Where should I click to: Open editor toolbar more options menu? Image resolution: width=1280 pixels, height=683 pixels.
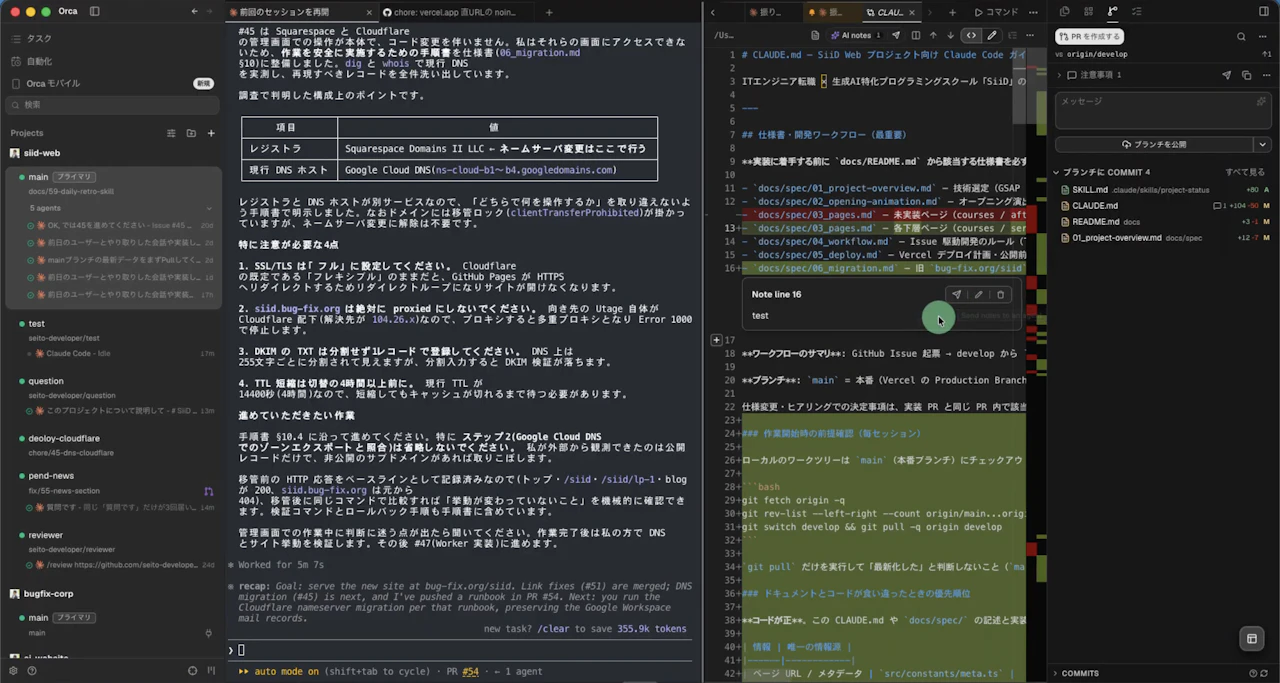[x=1031, y=35]
